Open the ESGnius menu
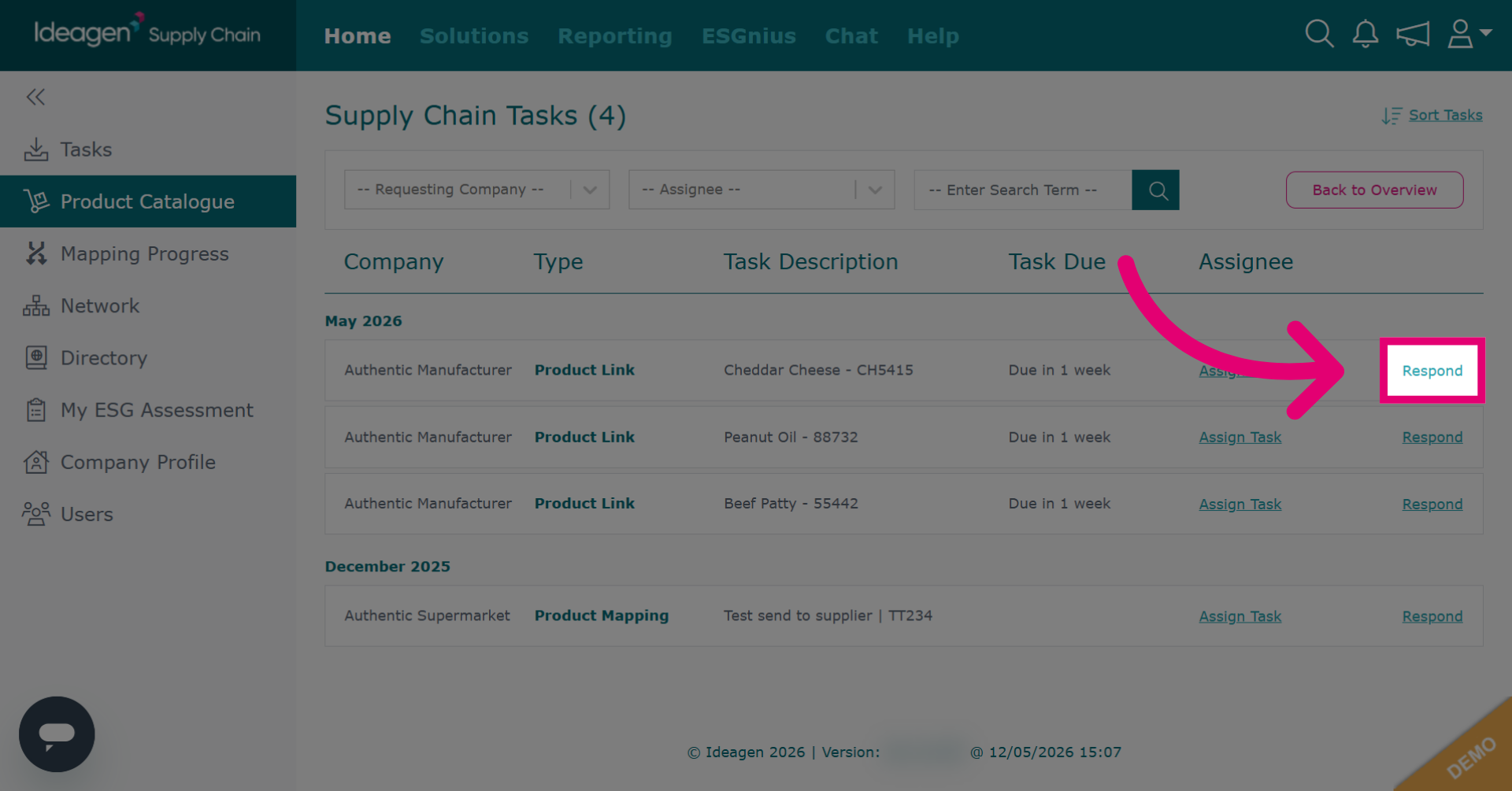This screenshot has width=1512, height=791. 749,36
